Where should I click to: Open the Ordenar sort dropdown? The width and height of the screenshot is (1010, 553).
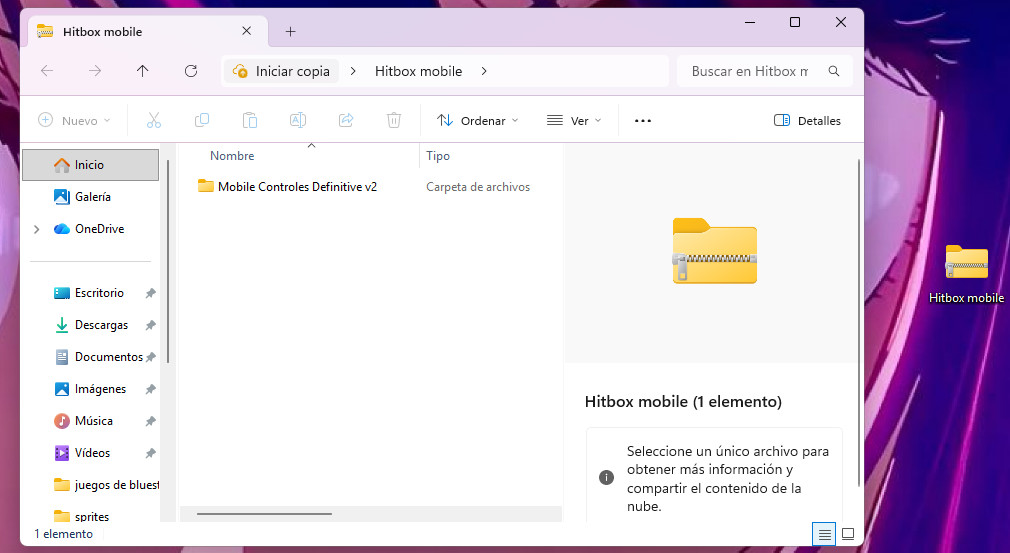tap(477, 120)
